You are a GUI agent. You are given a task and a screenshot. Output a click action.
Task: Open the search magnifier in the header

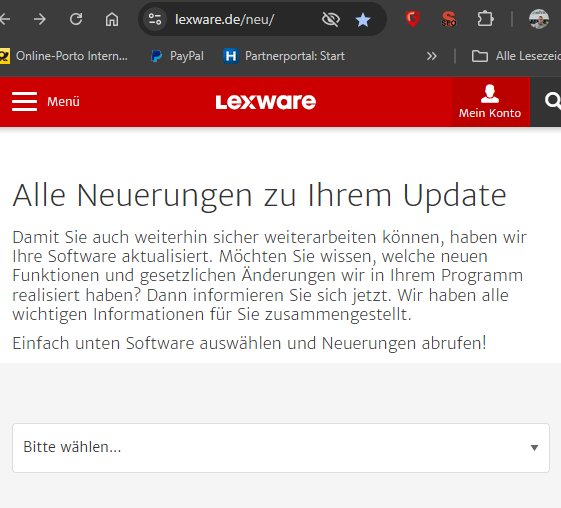[552, 101]
